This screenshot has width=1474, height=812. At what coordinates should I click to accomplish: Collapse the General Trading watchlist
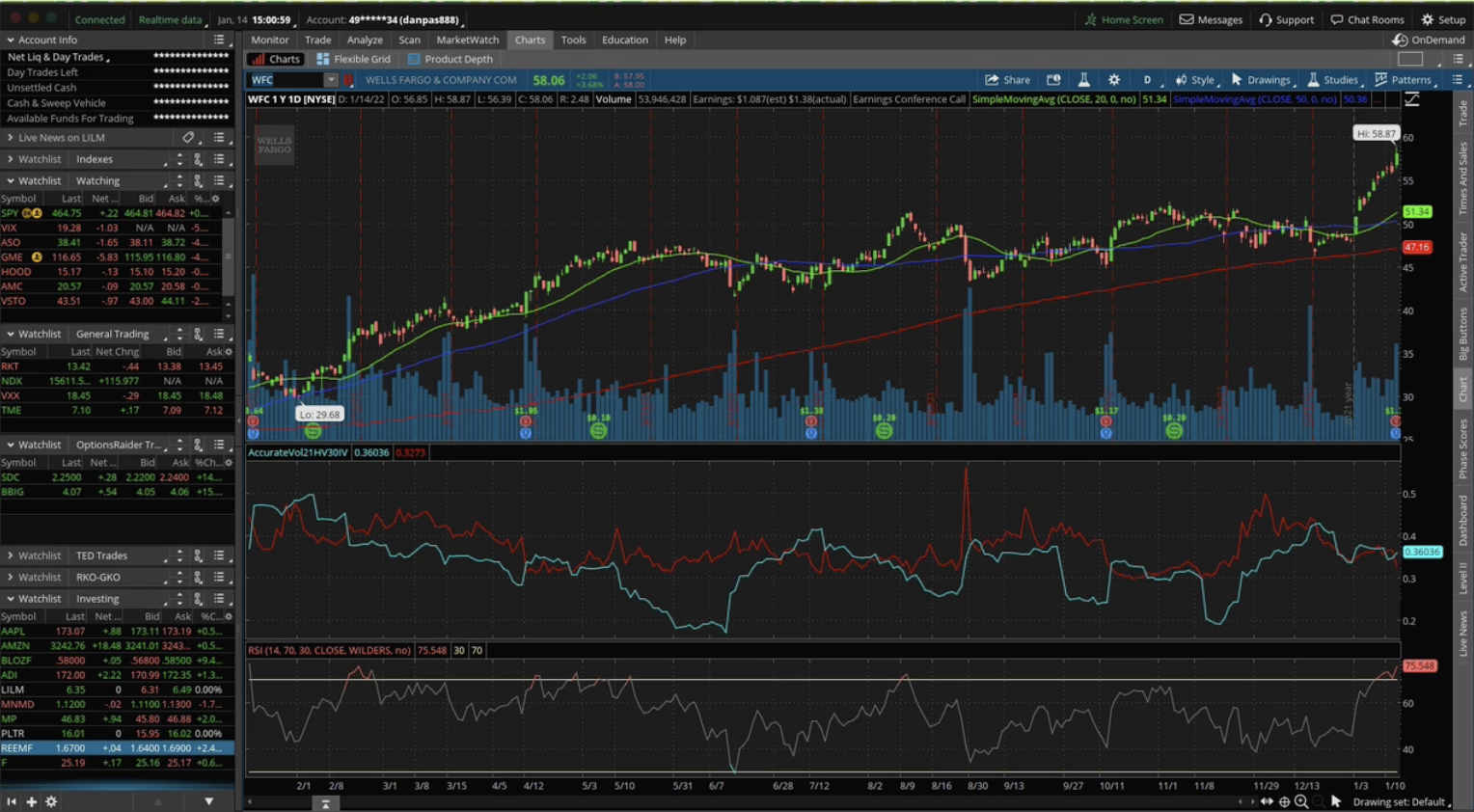(11, 334)
